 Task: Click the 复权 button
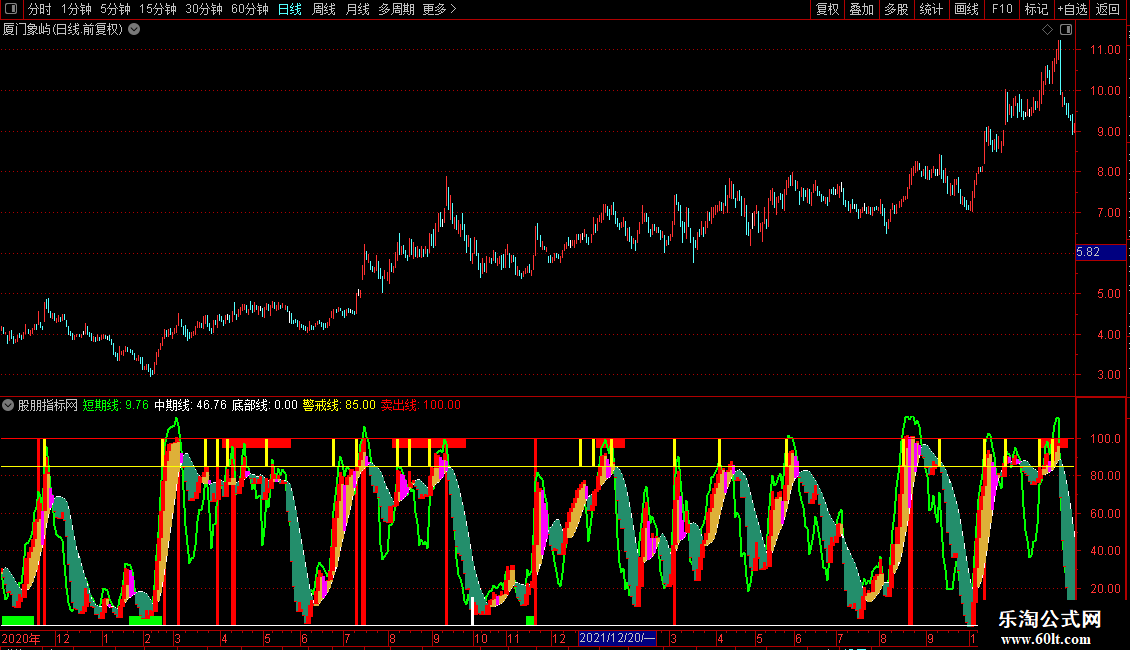click(827, 9)
